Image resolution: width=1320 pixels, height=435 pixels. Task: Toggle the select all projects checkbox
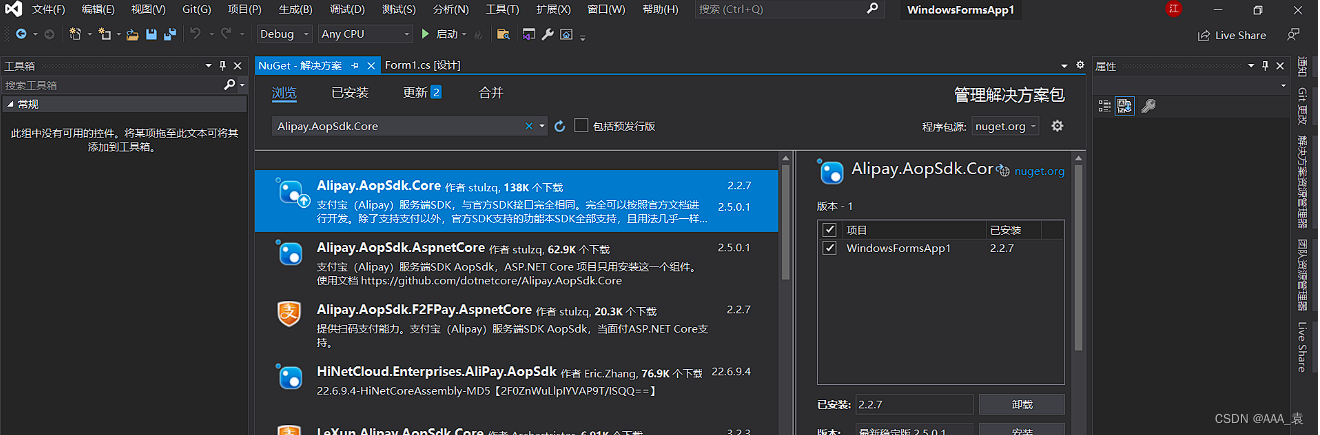click(x=829, y=230)
